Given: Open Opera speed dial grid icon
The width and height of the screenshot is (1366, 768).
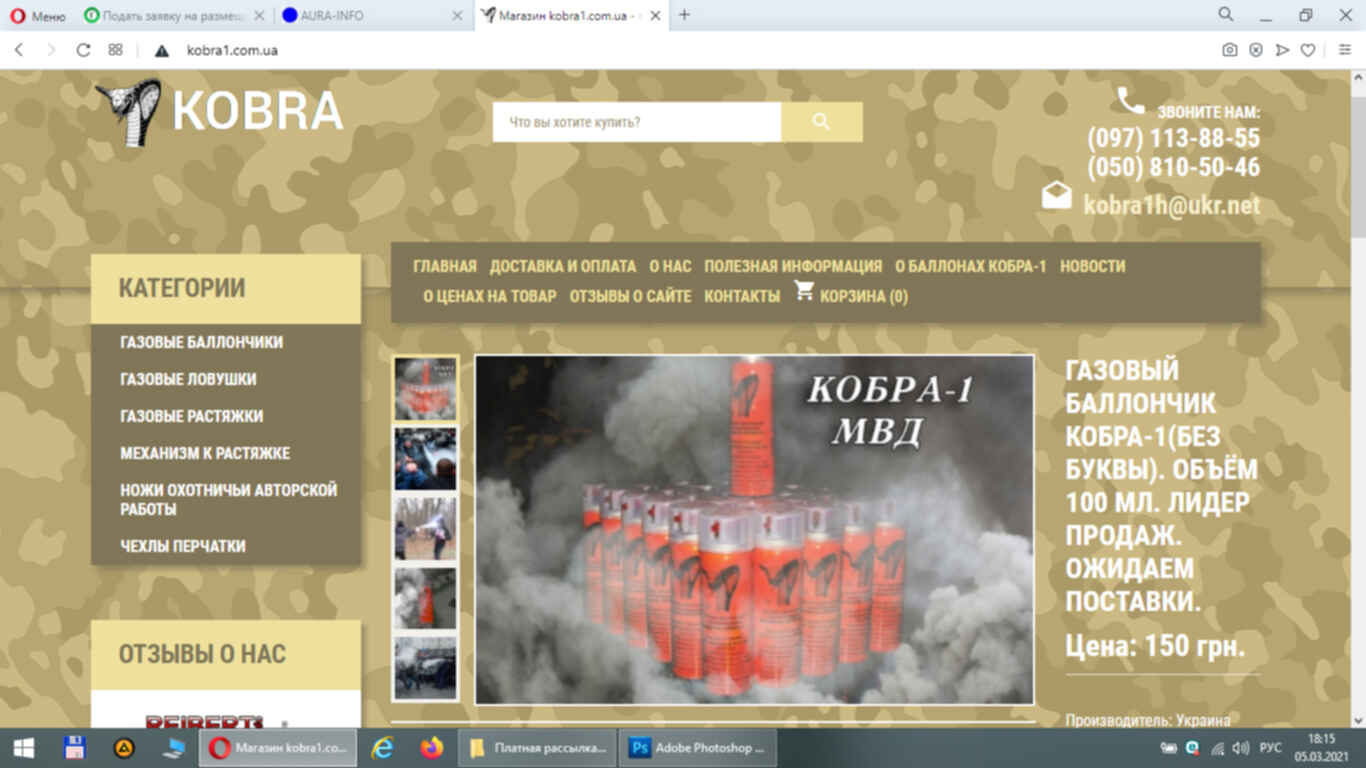Looking at the screenshot, I should (115, 50).
